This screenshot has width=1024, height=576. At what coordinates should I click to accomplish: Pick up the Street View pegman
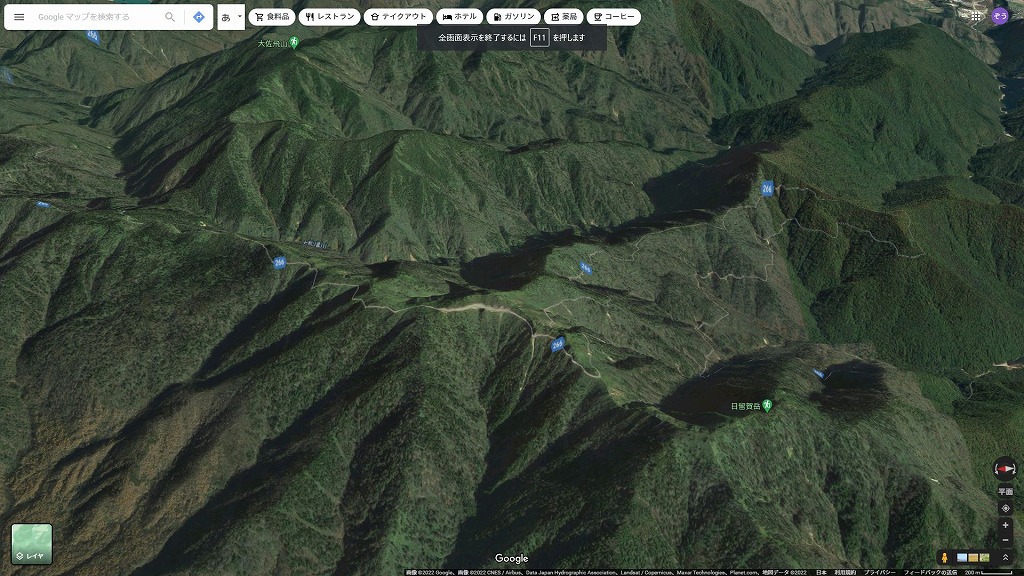click(943, 557)
